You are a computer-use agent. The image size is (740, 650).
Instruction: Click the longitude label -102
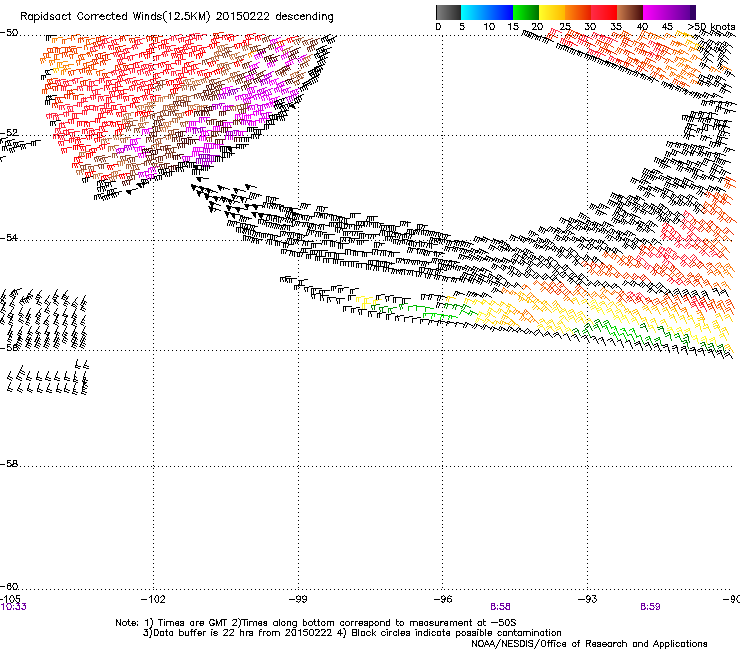coord(153,599)
